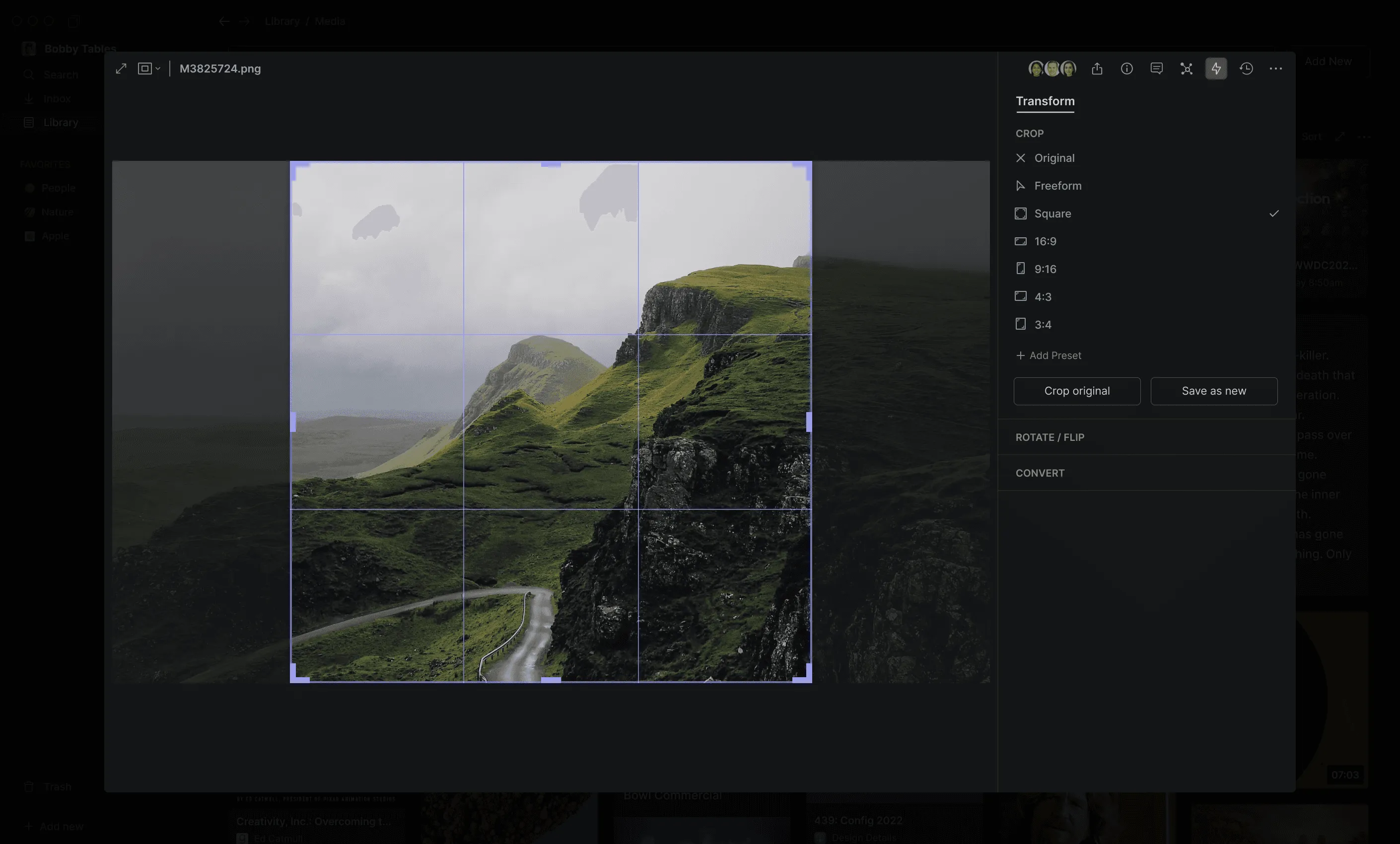This screenshot has width=1400, height=844.
Task: Click Sort in background window
Action: 1311,137
